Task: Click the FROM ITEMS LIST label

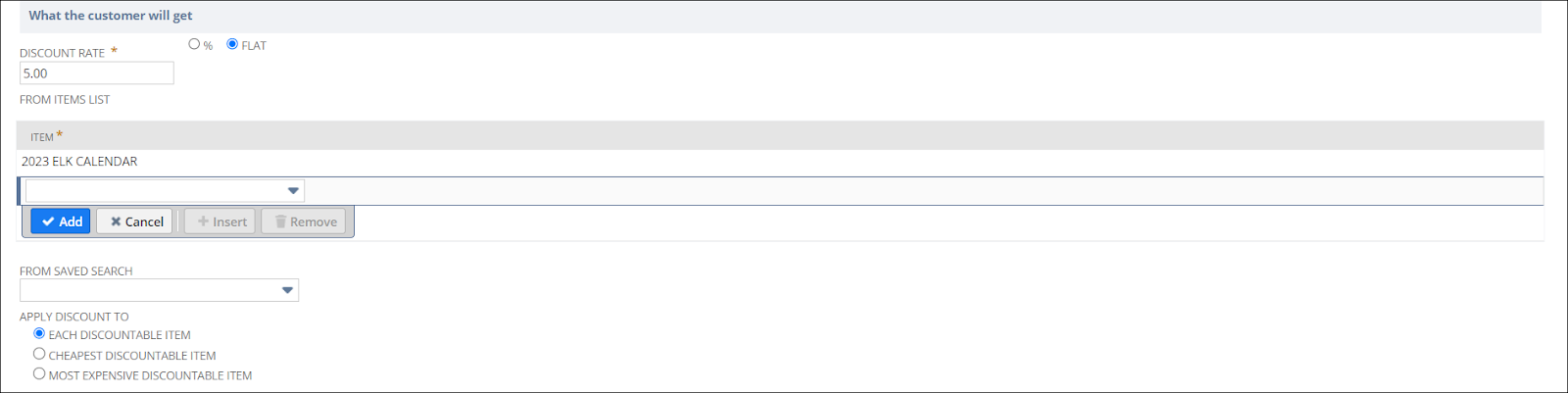Action: (x=65, y=100)
